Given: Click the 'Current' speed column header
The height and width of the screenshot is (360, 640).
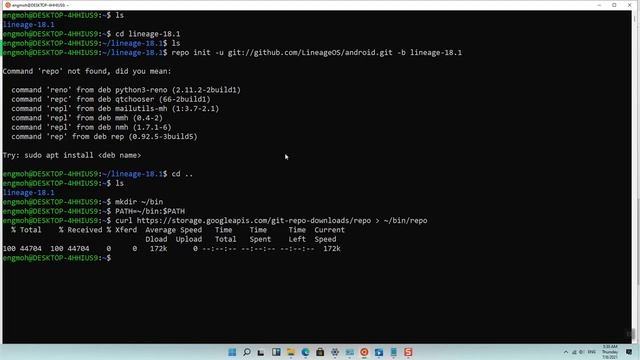Looking at the screenshot, I should [329, 230].
